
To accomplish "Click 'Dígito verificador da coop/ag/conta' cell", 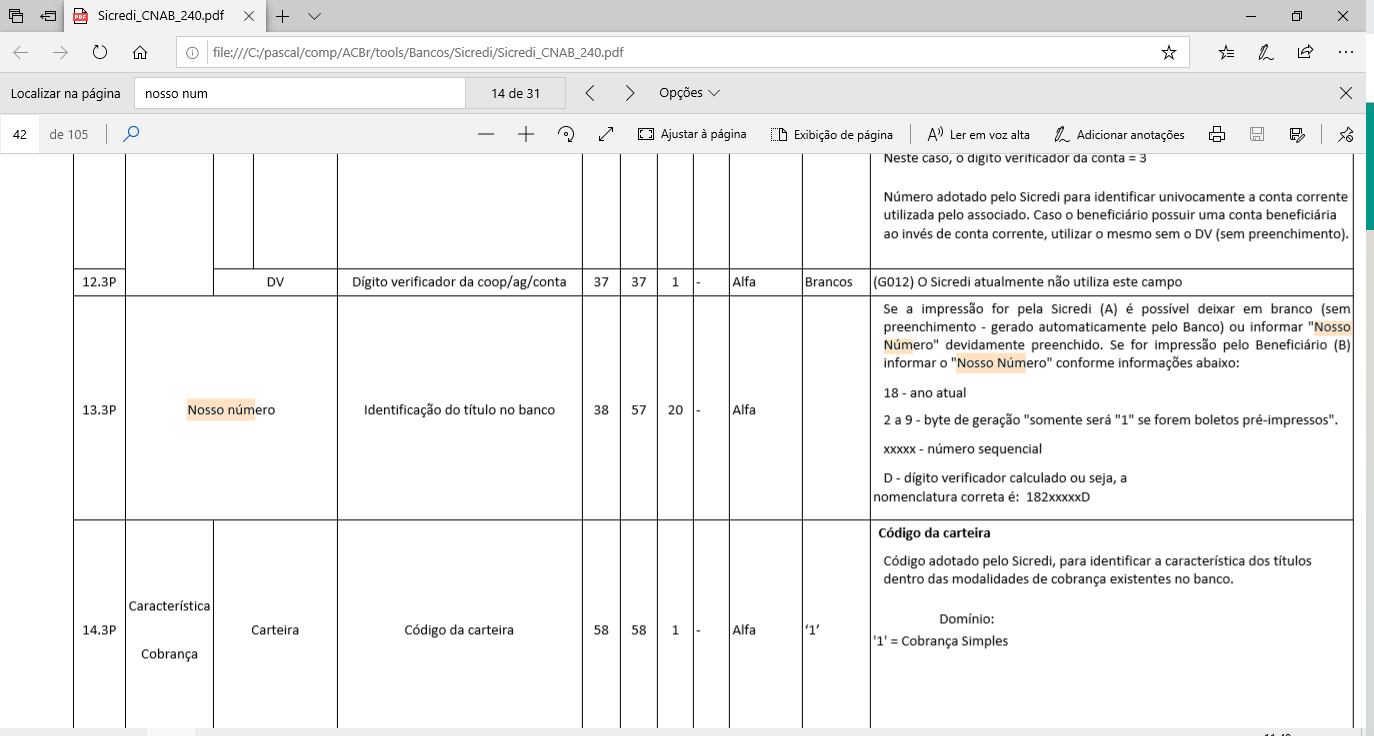I will point(460,282).
